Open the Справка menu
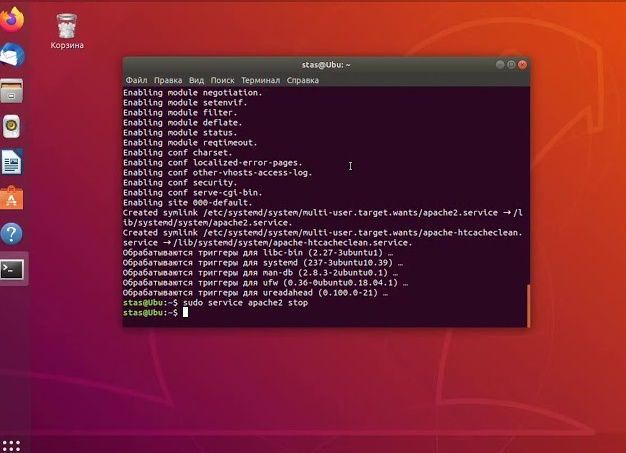 303,80
